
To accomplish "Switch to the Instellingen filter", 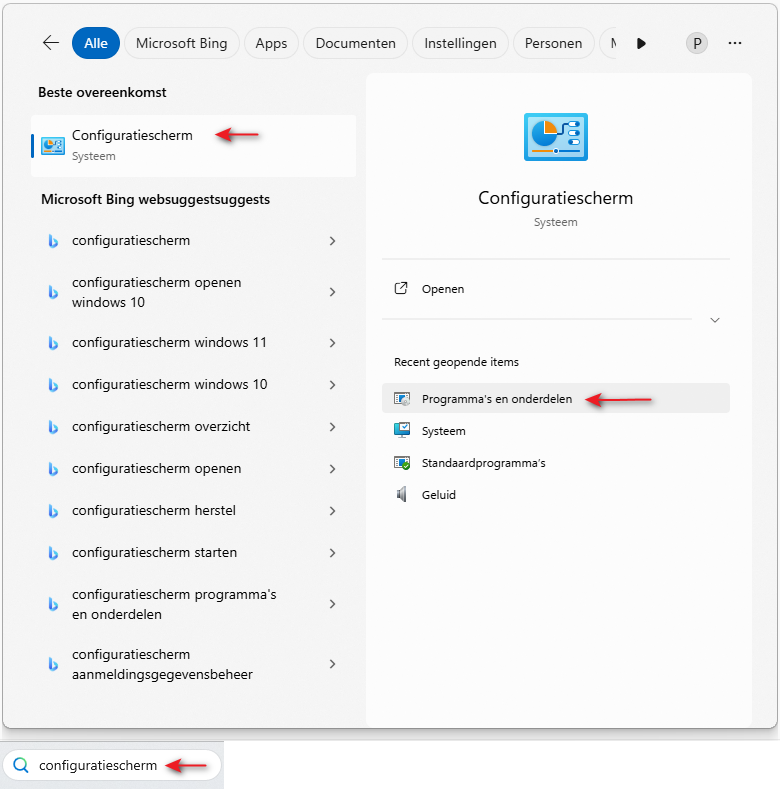I will [x=460, y=43].
